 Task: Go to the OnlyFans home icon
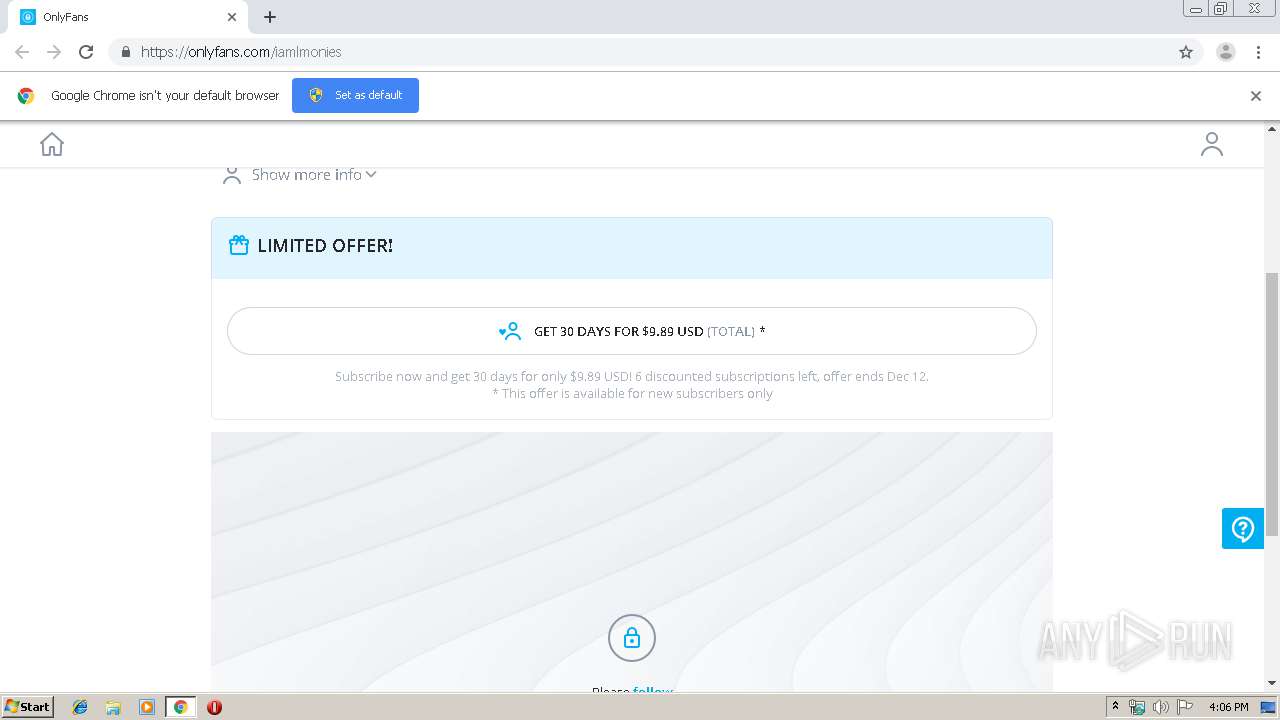[52, 145]
